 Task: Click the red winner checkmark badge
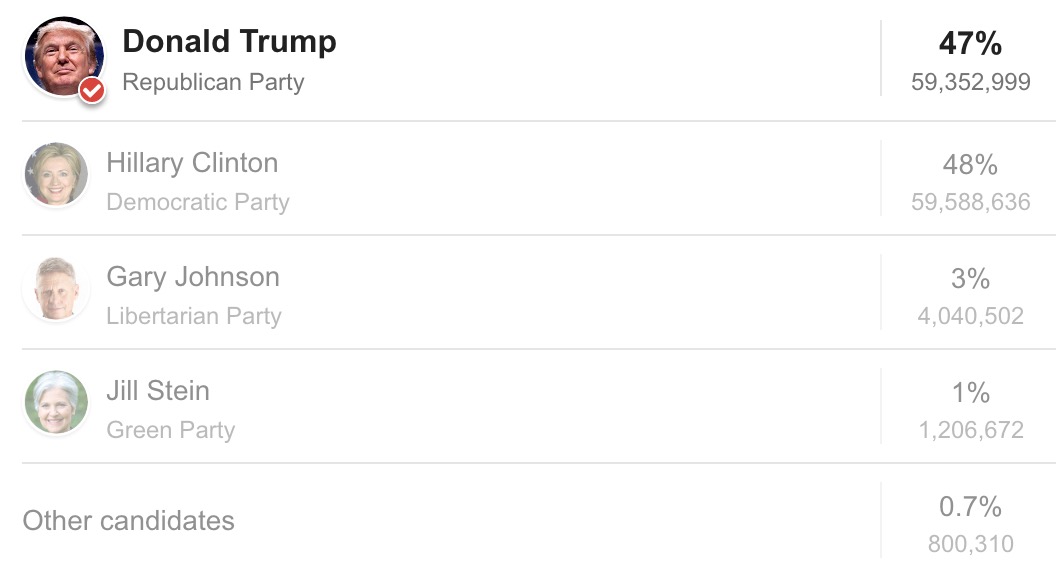tap(92, 91)
